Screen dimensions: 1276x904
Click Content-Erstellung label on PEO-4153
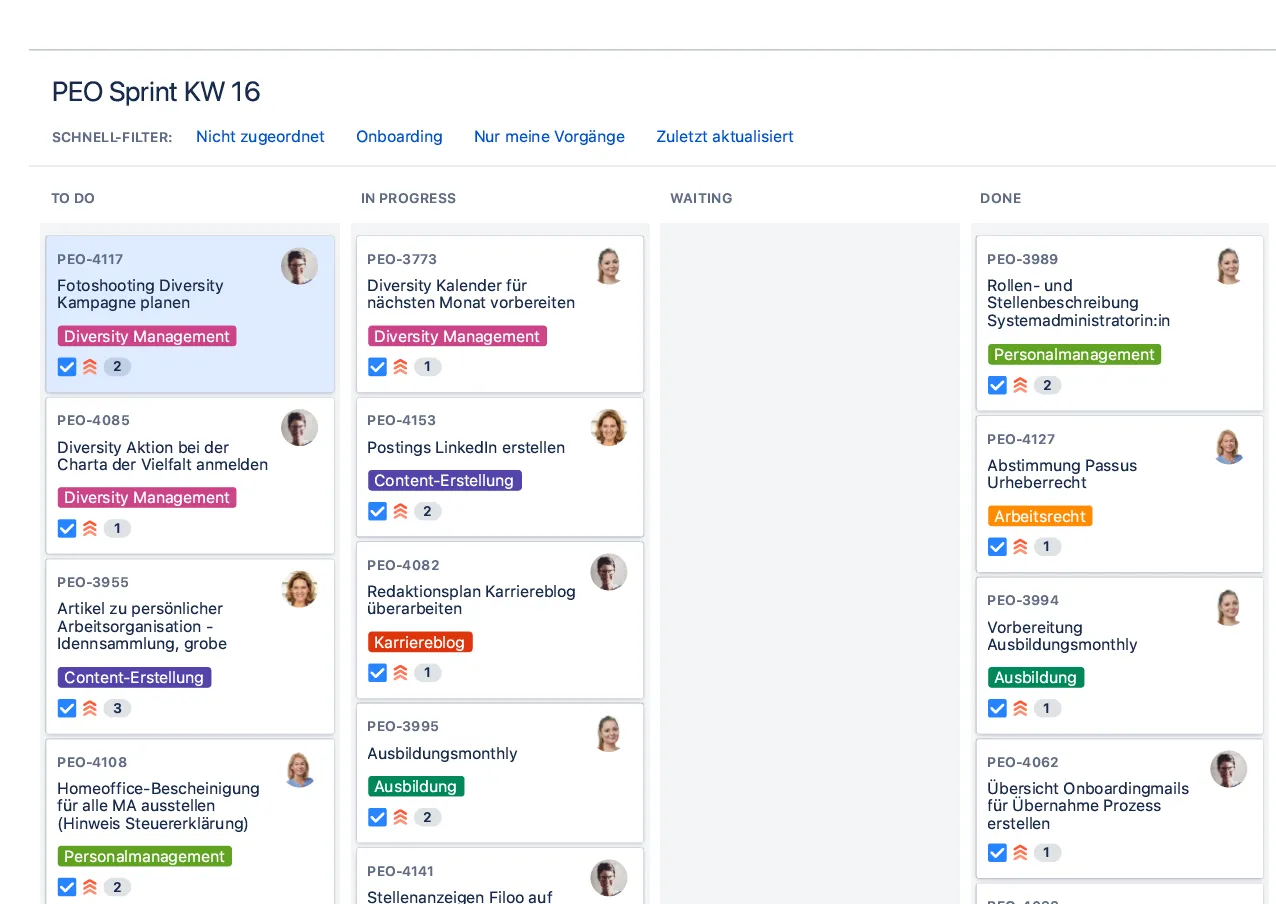(444, 480)
